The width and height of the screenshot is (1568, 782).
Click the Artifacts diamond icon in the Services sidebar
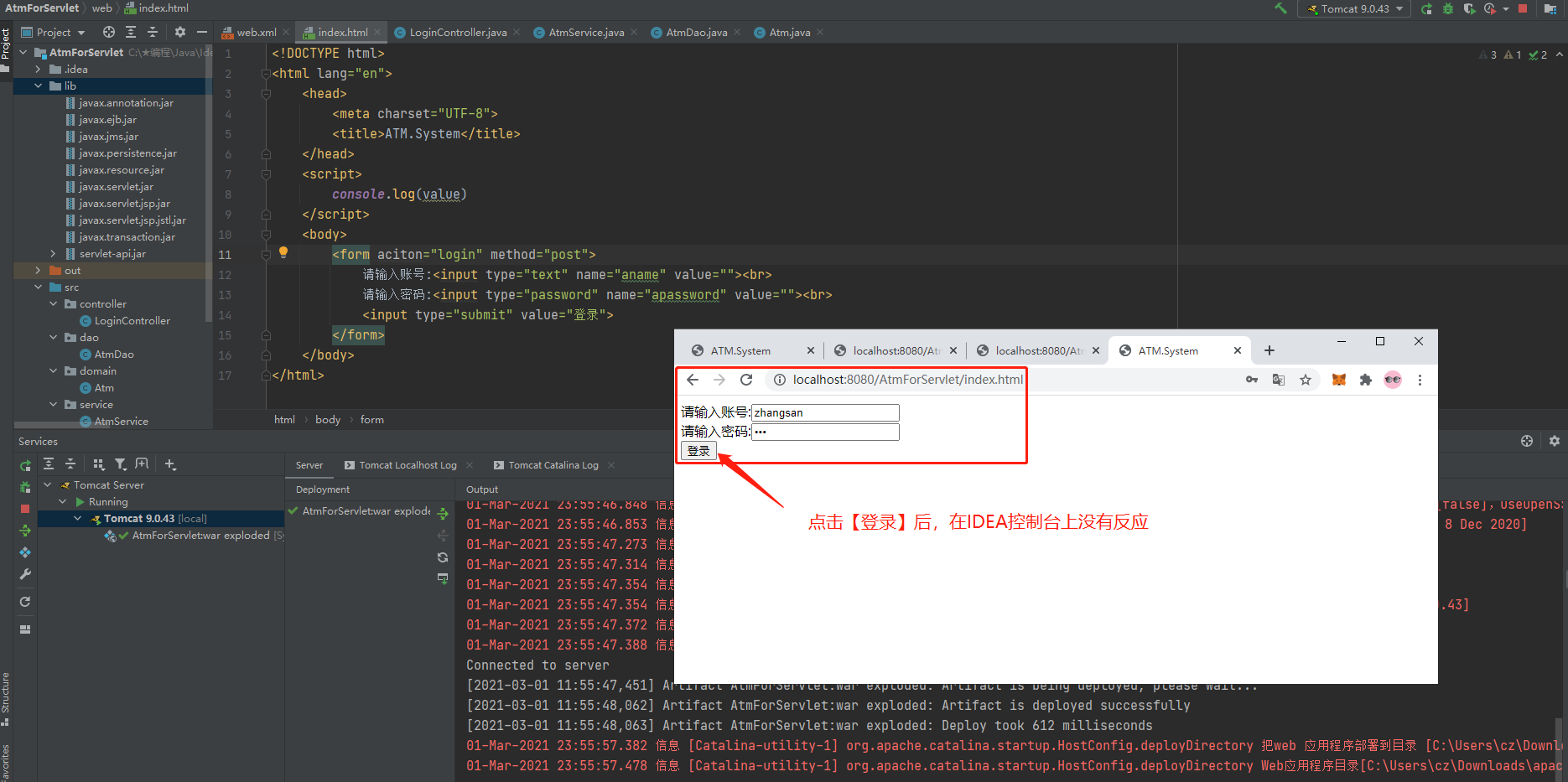coord(25,552)
